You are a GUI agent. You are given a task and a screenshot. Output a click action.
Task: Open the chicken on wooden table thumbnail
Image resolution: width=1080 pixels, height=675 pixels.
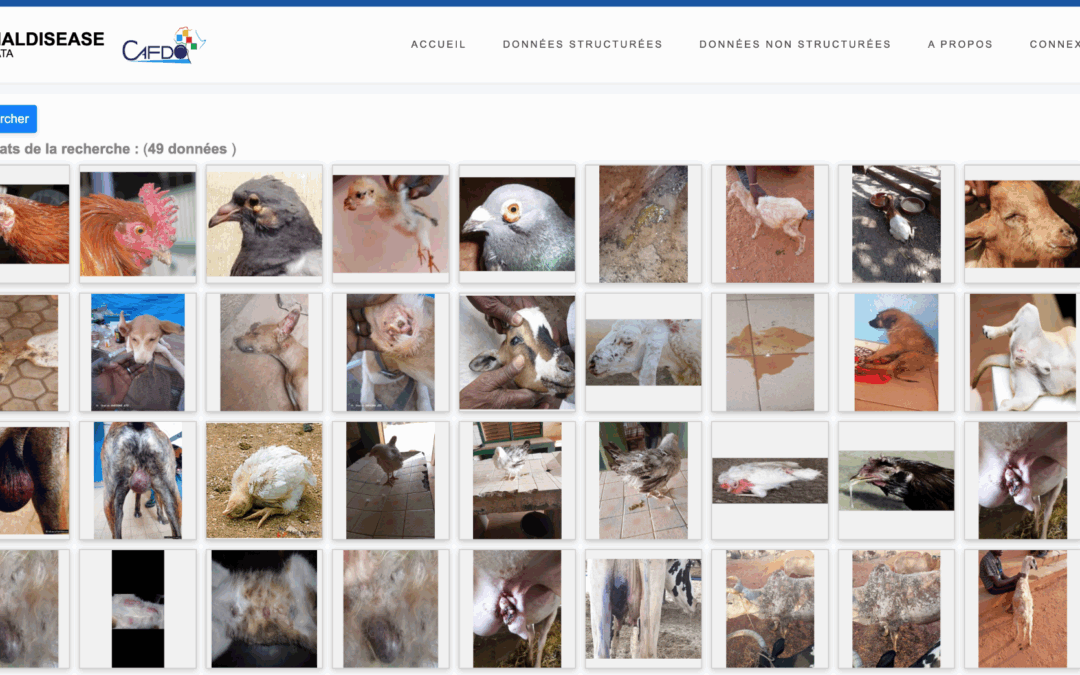[517, 480]
